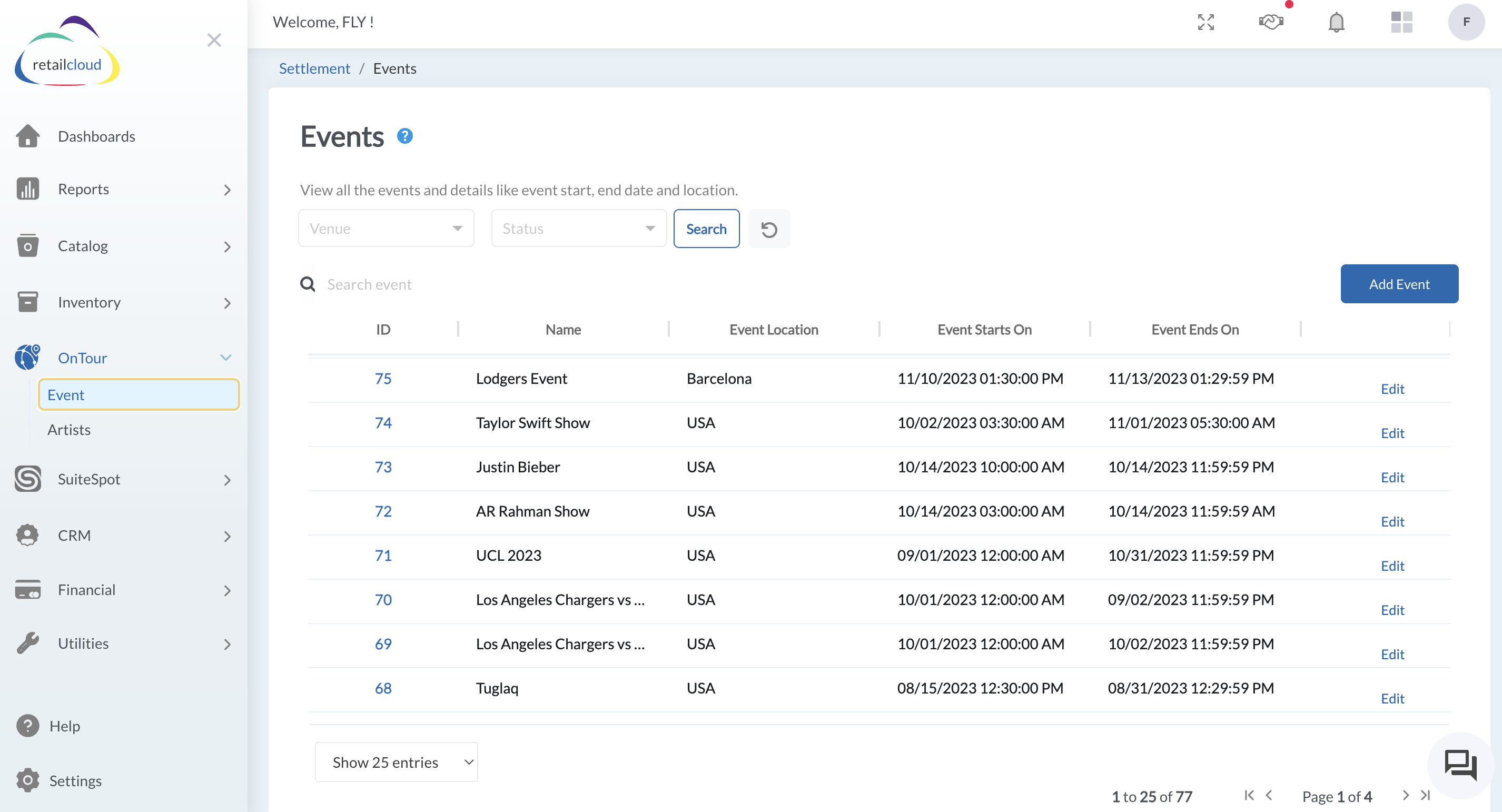Click the Catalog icon
The image size is (1502, 812).
pyautogui.click(x=27, y=245)
